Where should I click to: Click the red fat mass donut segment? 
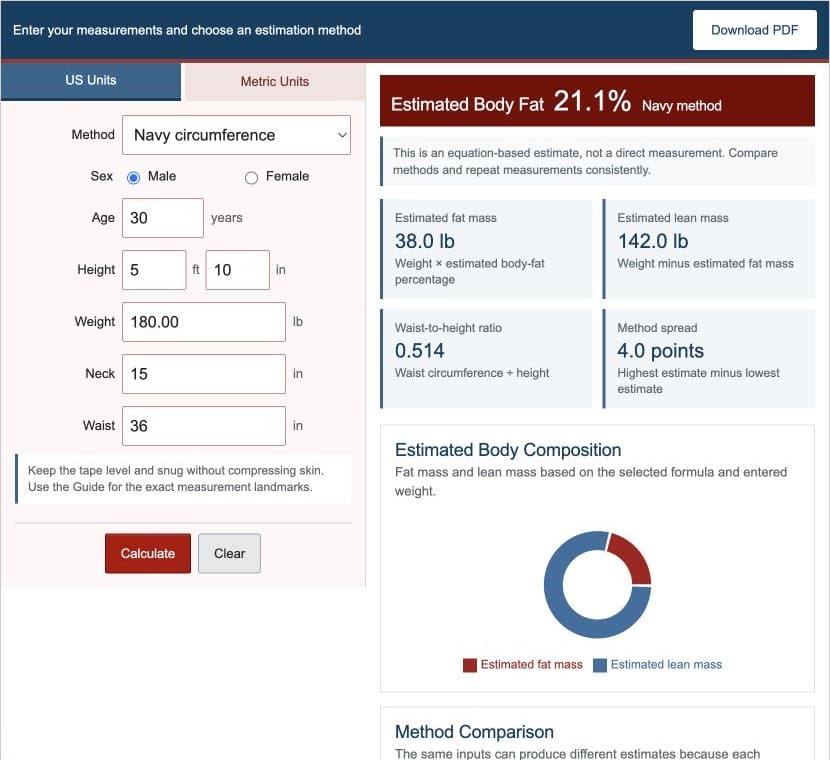coord(633,558)
